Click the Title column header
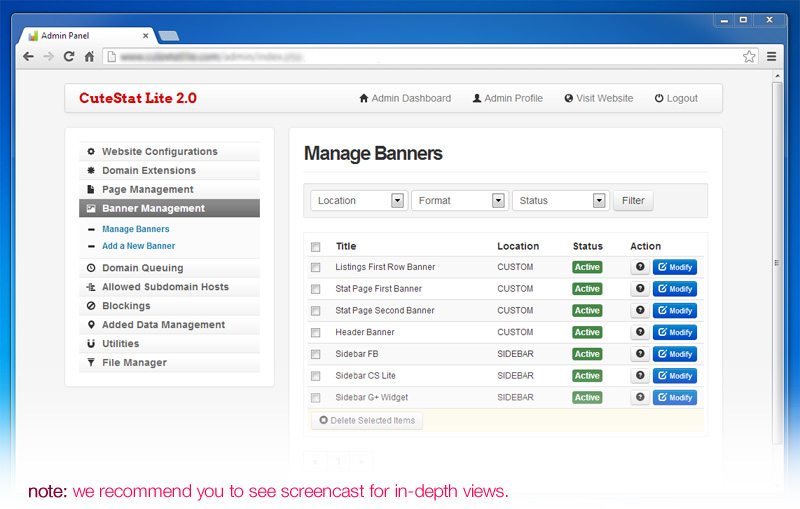The width and height of the screenshot is (800, 509). point(346,246)
